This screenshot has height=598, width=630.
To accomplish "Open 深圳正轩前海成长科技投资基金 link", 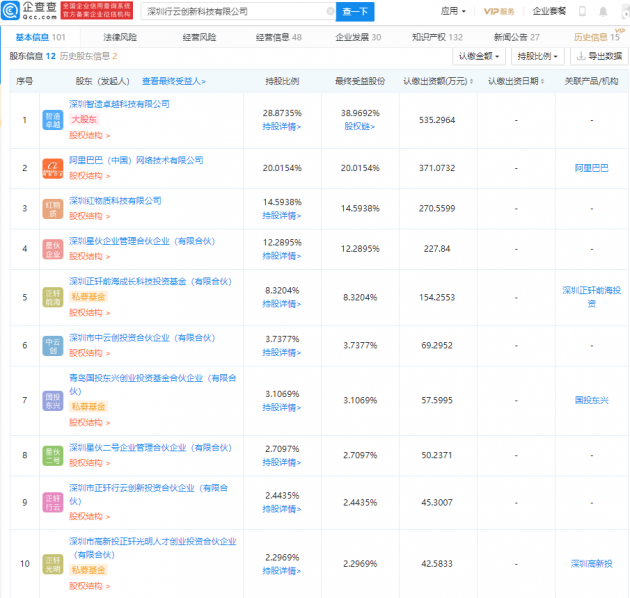I will pos(150,281).
